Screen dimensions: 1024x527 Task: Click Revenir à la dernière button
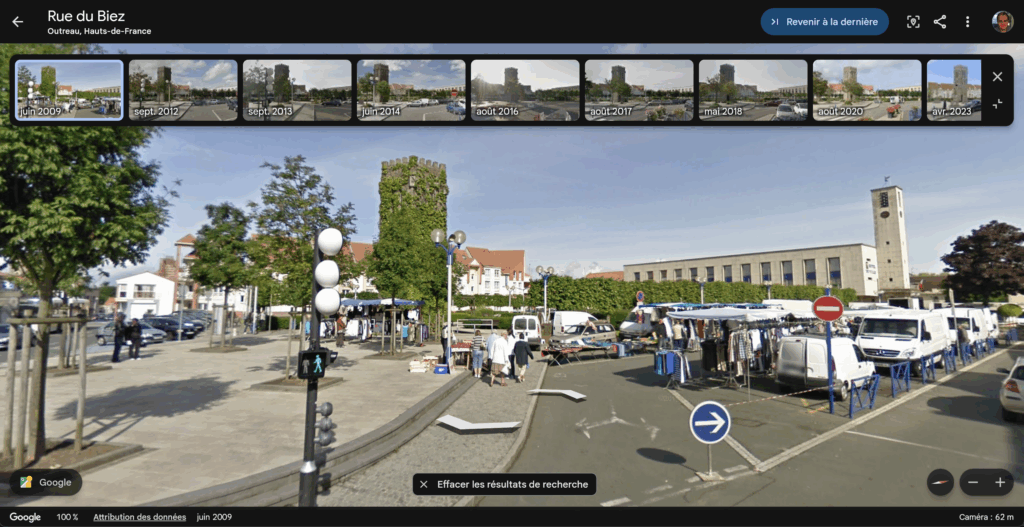point(824,22)
